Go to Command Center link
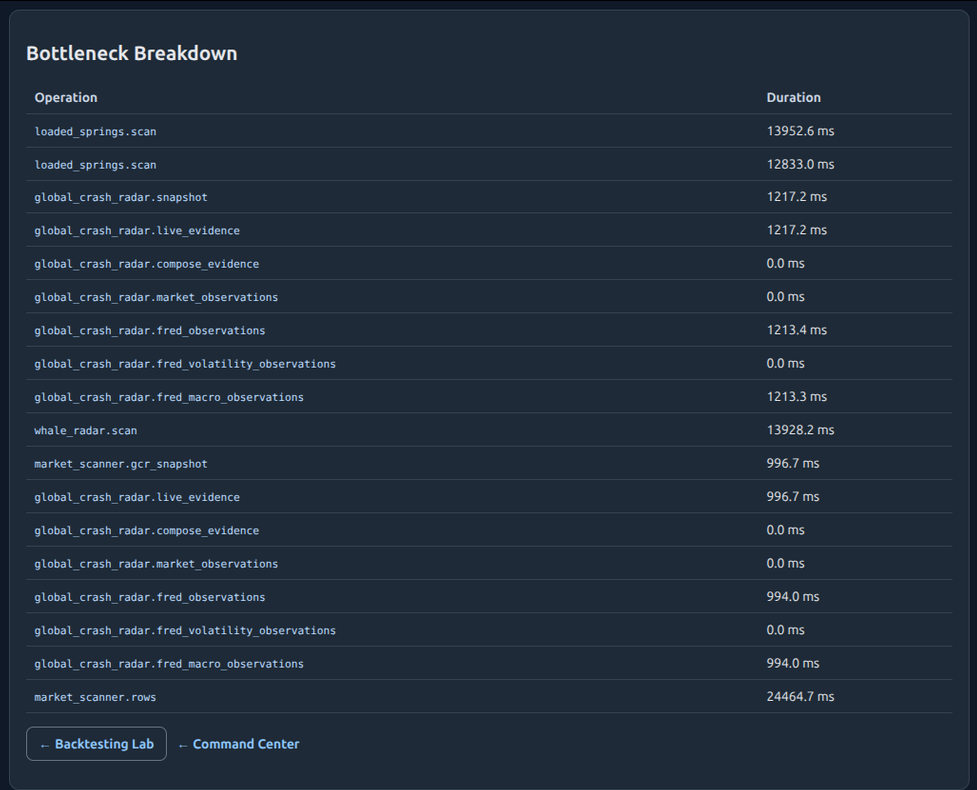Image resolution: width=977 pixels, height=790 pixels. tap(238, 744)
